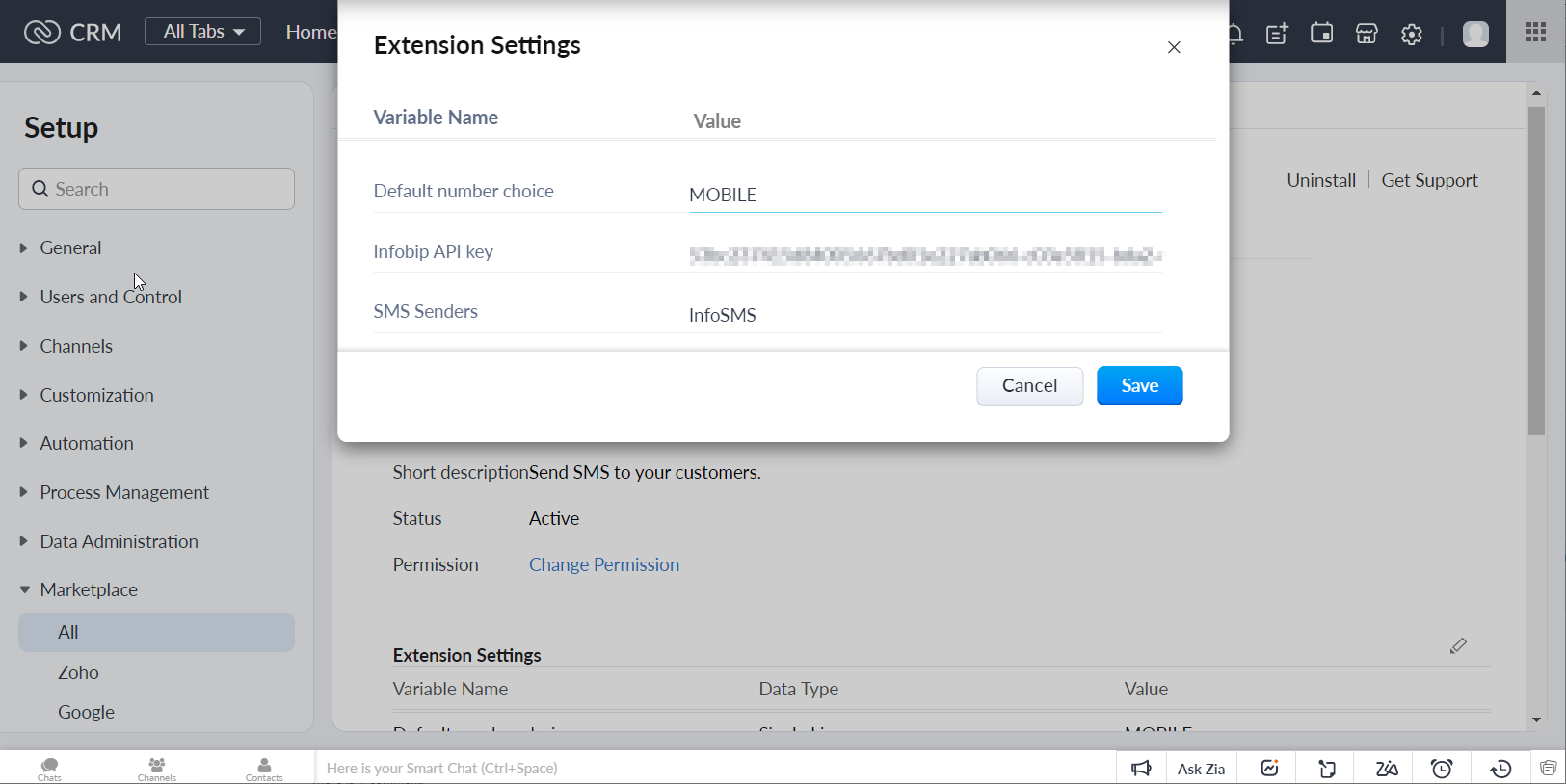This screenshot has height=784, width=1566.
Task: Open the announcements megaphone icon
Action: (x=1141, y=768)
